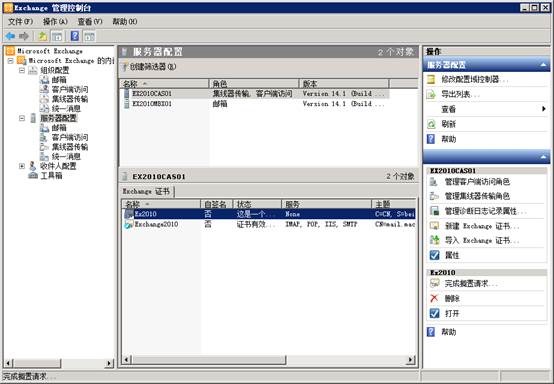The width and height of the screenshot is (554, 384).
Task: Select the Exchange 证书 tab
Action: pyautogui.click(x=146, y=191)
